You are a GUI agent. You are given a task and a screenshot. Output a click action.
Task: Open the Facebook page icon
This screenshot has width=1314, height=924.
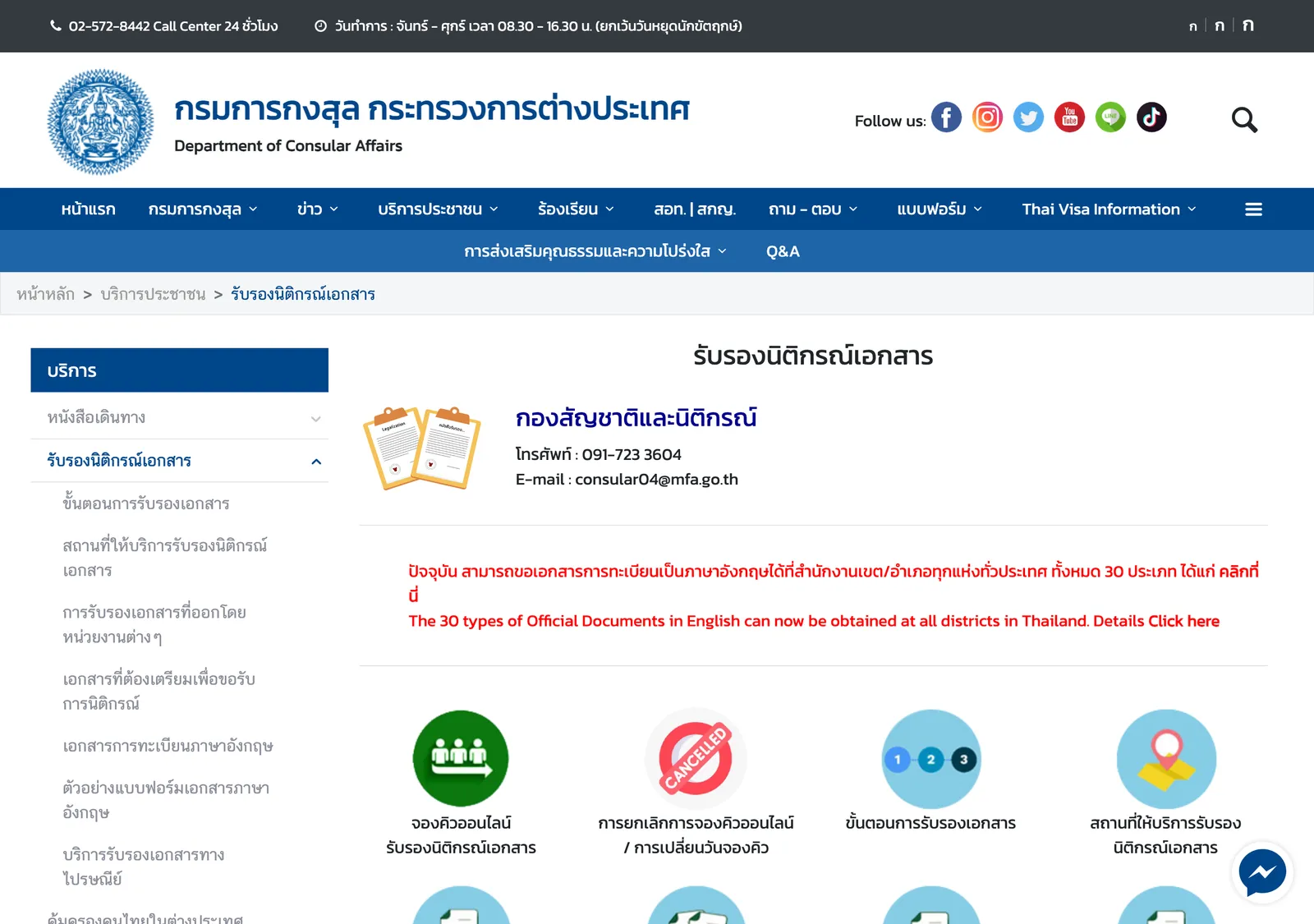click(946, 117)
